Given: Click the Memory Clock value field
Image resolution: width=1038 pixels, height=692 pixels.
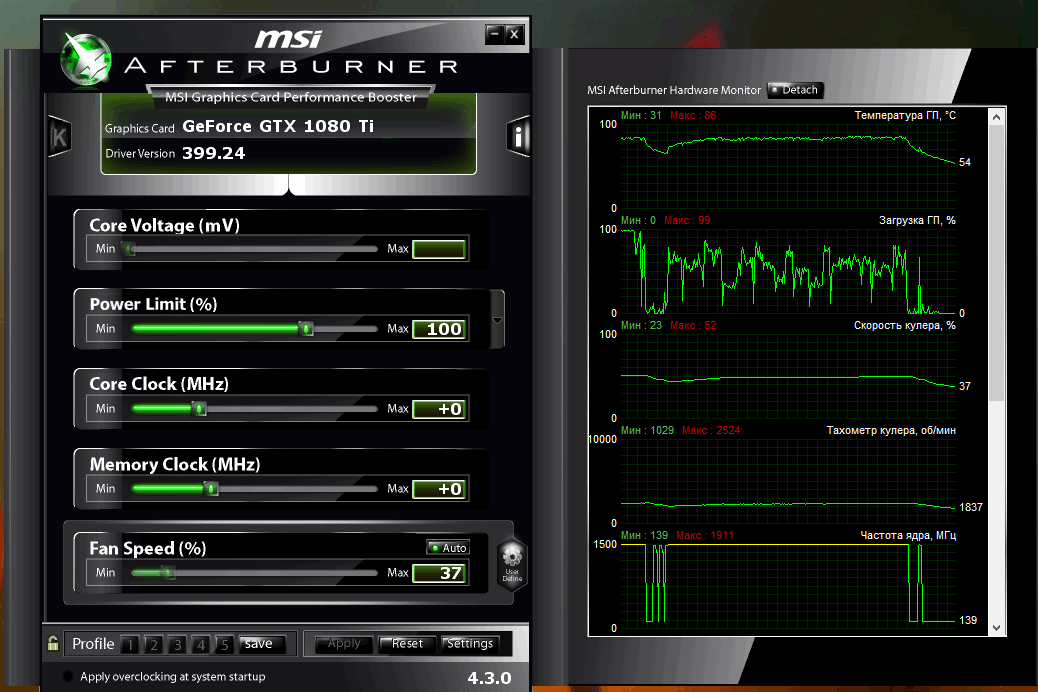Looking at the screenshot, I should pyautogui.click(x=440, y=489).
